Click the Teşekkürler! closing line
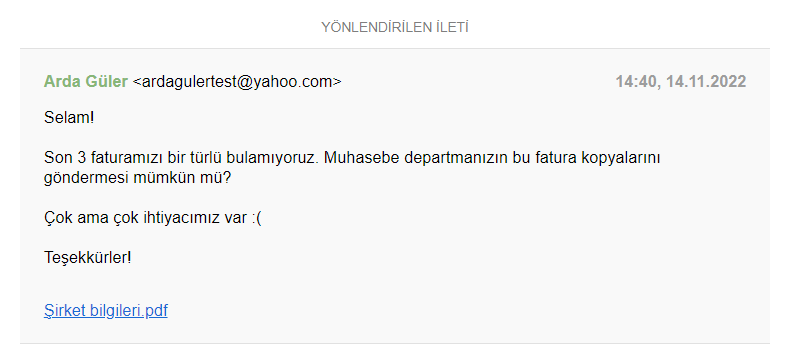The image size is (790, 364). tap(88, 258)
